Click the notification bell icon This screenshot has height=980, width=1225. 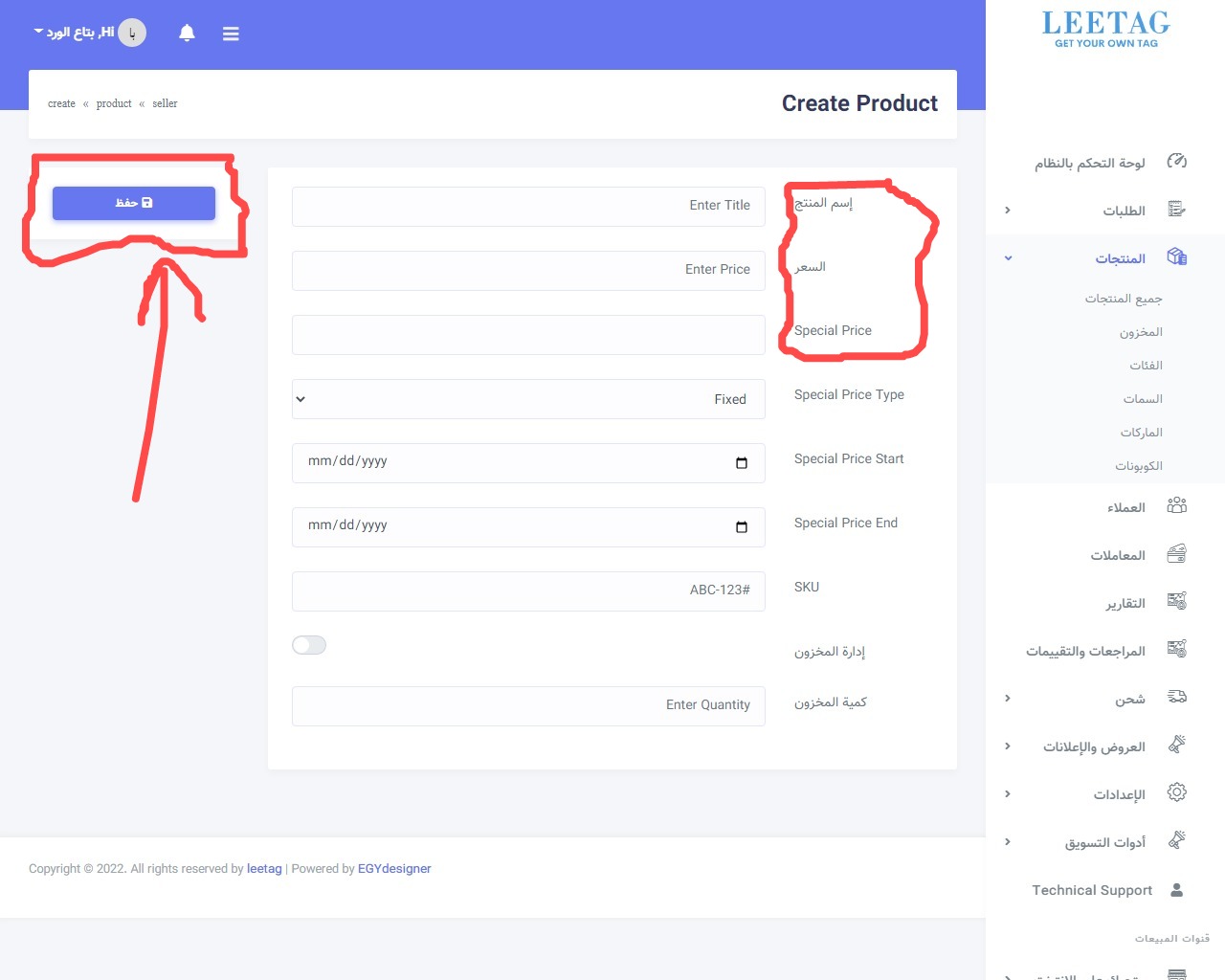tap(187, 33)
